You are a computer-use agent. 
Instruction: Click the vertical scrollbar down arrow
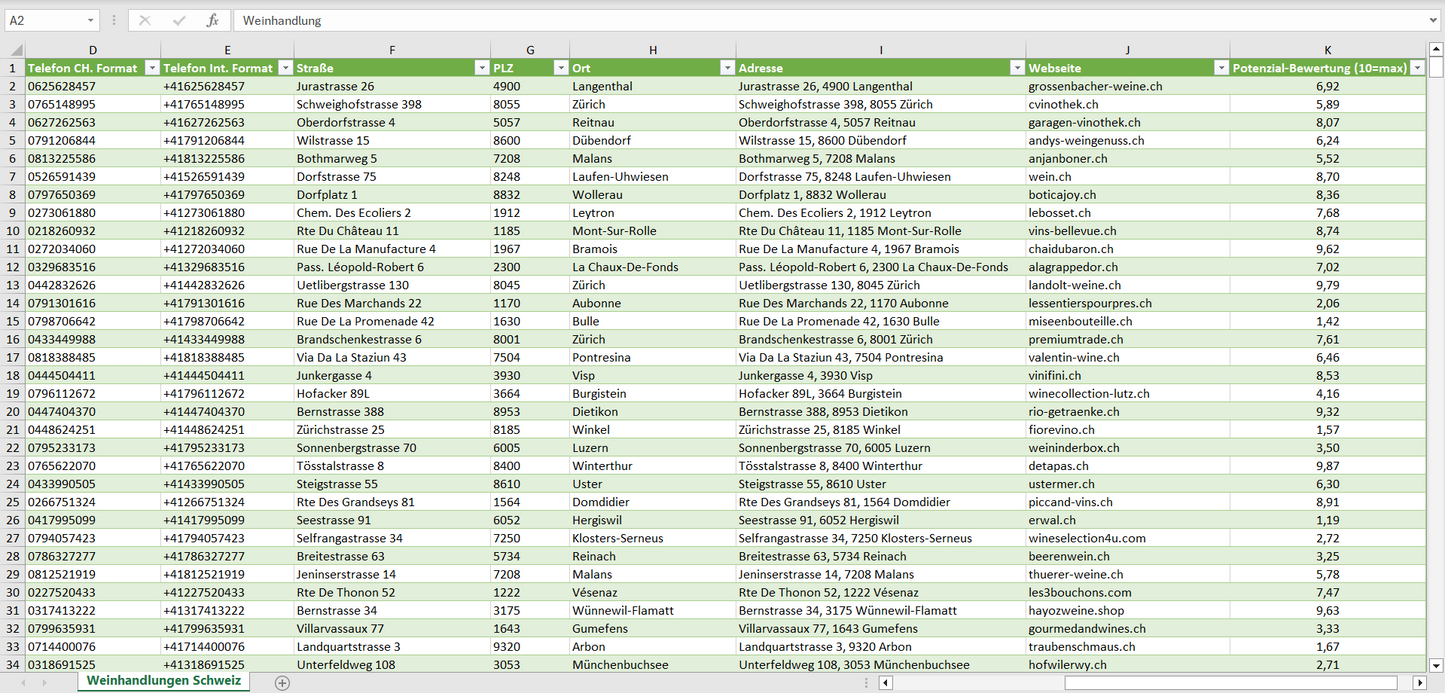(1436, 665)
